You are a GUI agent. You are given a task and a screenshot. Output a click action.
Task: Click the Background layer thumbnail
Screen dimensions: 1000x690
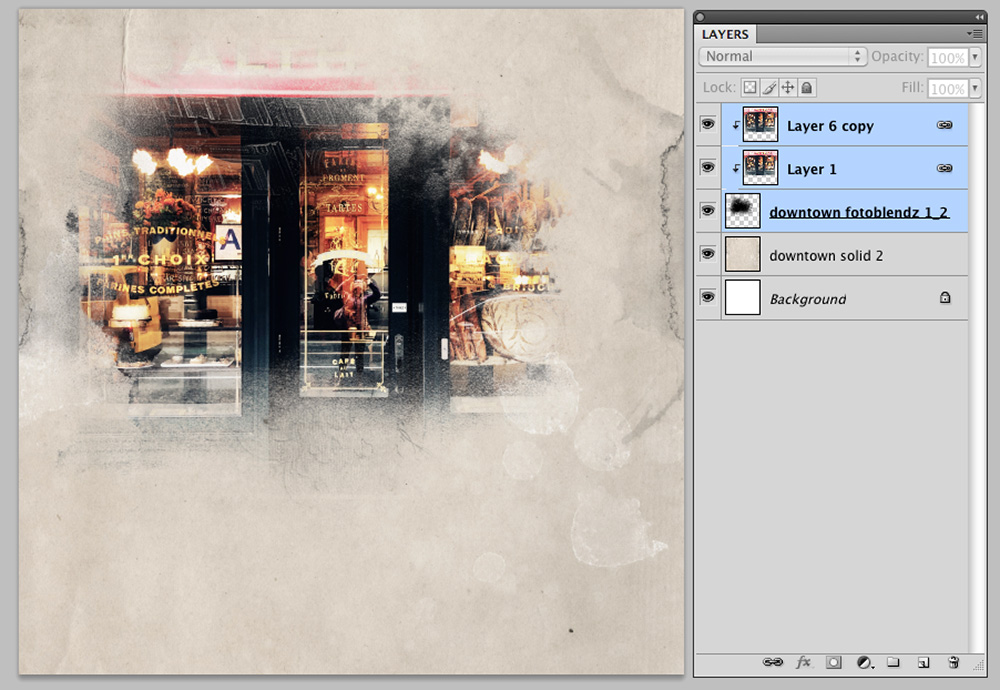[x=743, y=297]
